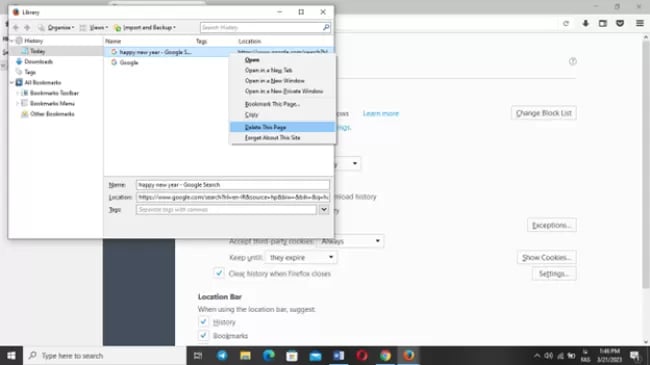Select Today in the History tree

[37, 51]
